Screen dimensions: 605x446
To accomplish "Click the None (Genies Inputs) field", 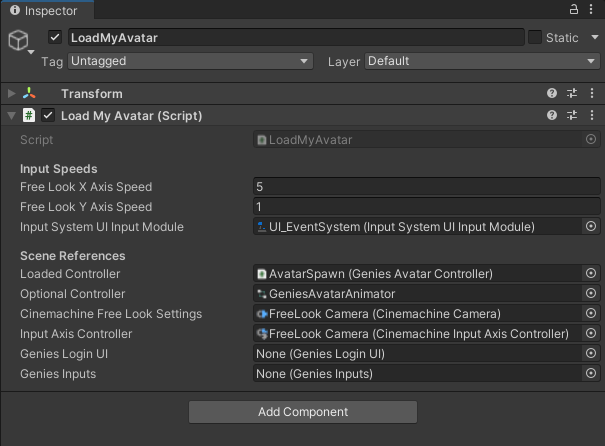I will pos(418,374).
